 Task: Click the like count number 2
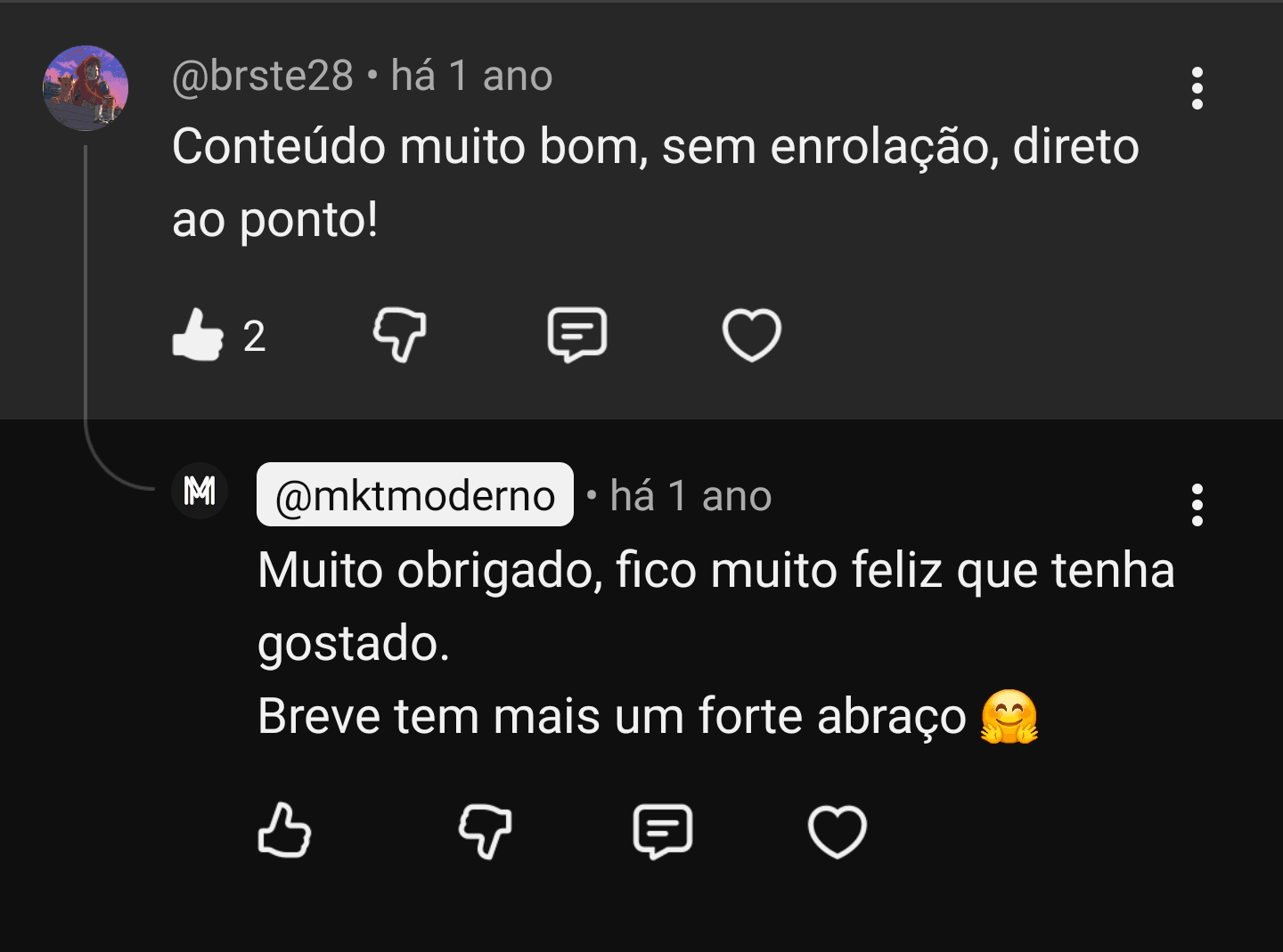click(255, 337)
